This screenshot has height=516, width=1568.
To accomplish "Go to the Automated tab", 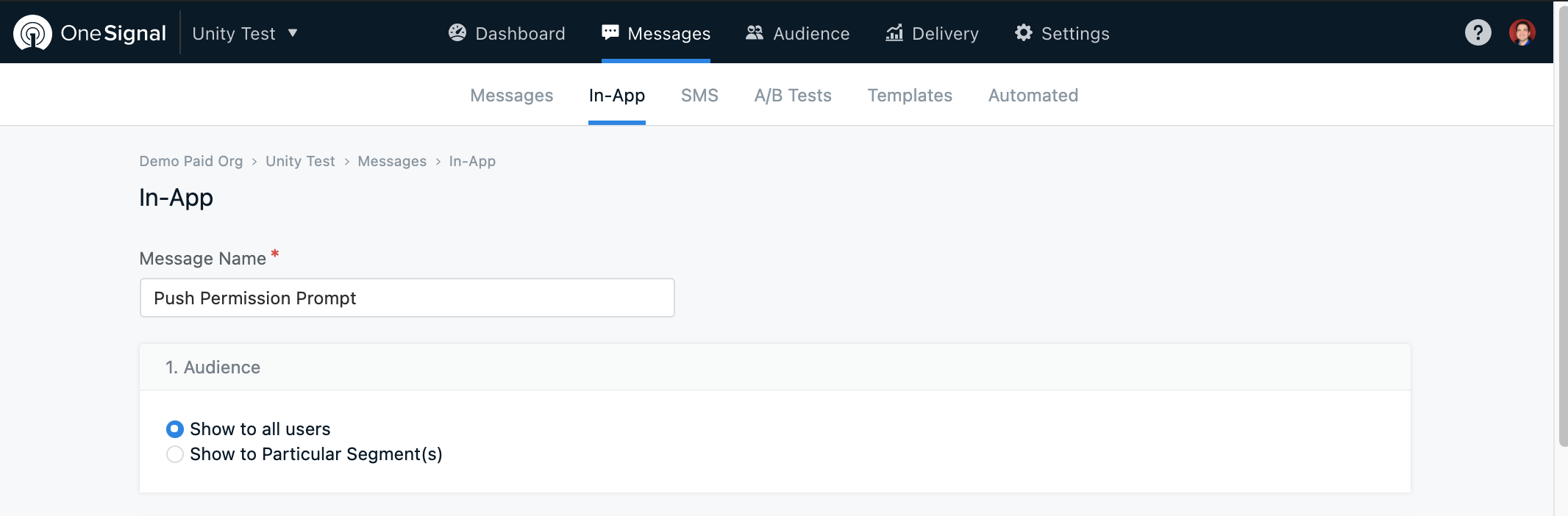I will point(1033,96).
